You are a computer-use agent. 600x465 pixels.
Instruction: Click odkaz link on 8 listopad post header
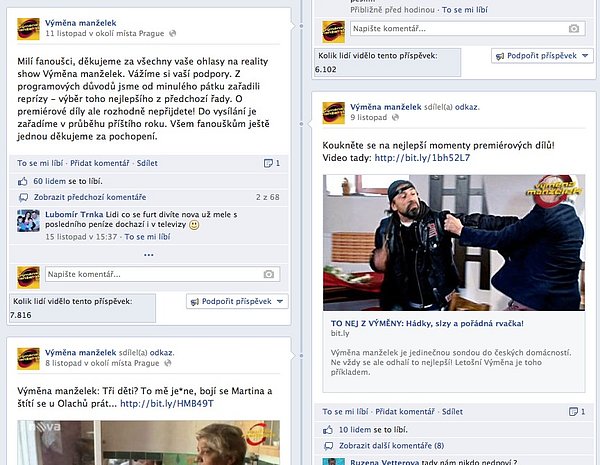[162, 353]
